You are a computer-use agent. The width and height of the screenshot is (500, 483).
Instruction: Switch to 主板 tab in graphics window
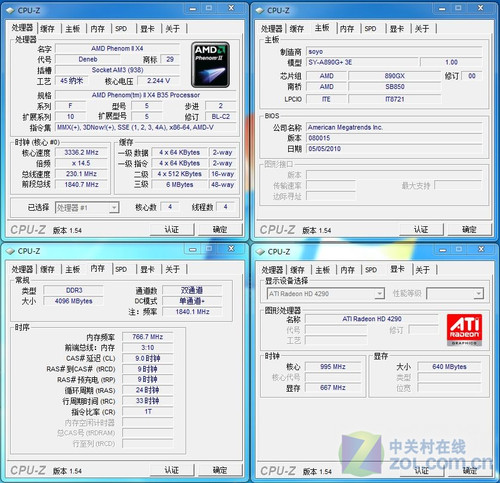(323, 270)
